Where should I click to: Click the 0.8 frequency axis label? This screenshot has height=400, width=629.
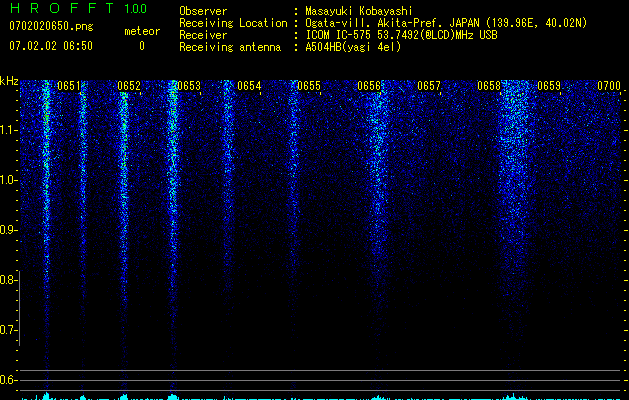point(7,280)
